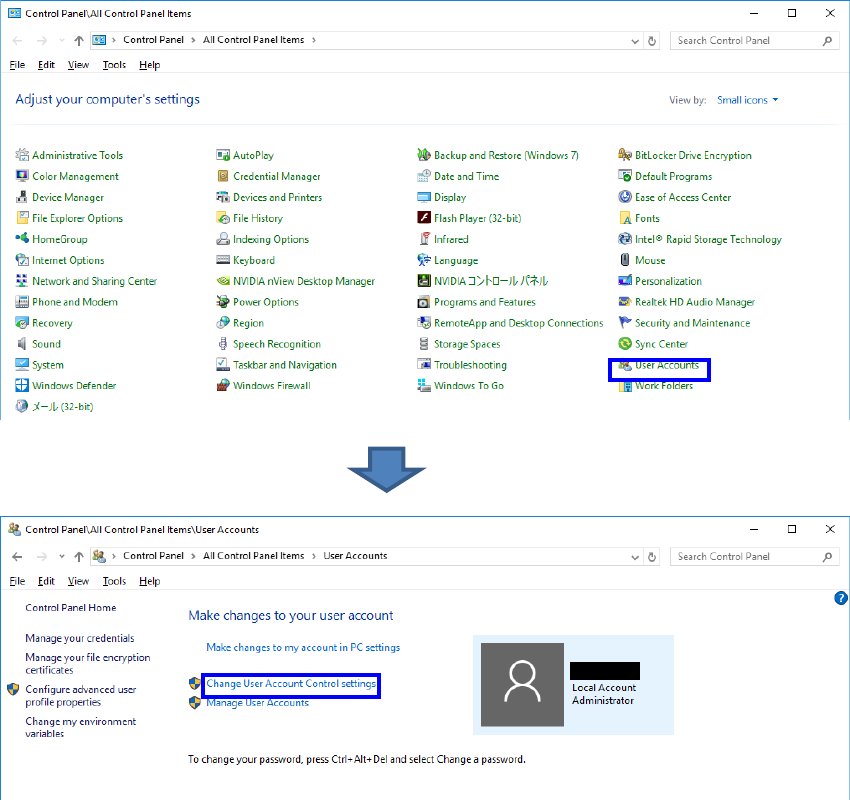The height and width of the screenshot is (800, 850).
Task: Open the Troubleshooting icon
Action: 424,365
